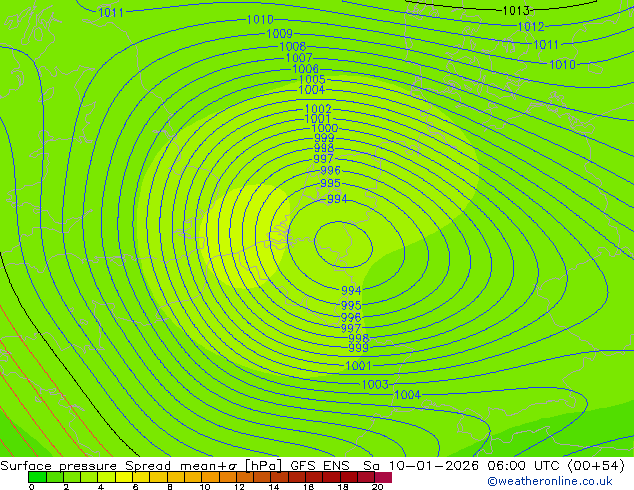Select the 995 label south of the low

pyautogui.click(x=351, y=305)
